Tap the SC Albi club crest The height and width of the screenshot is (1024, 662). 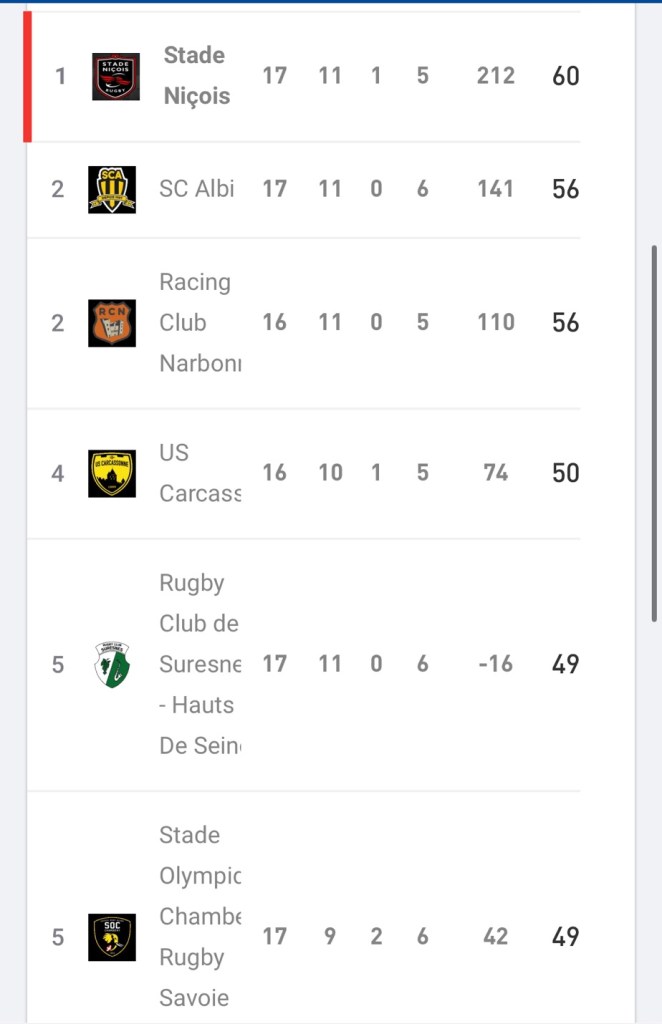coord(111,189)
